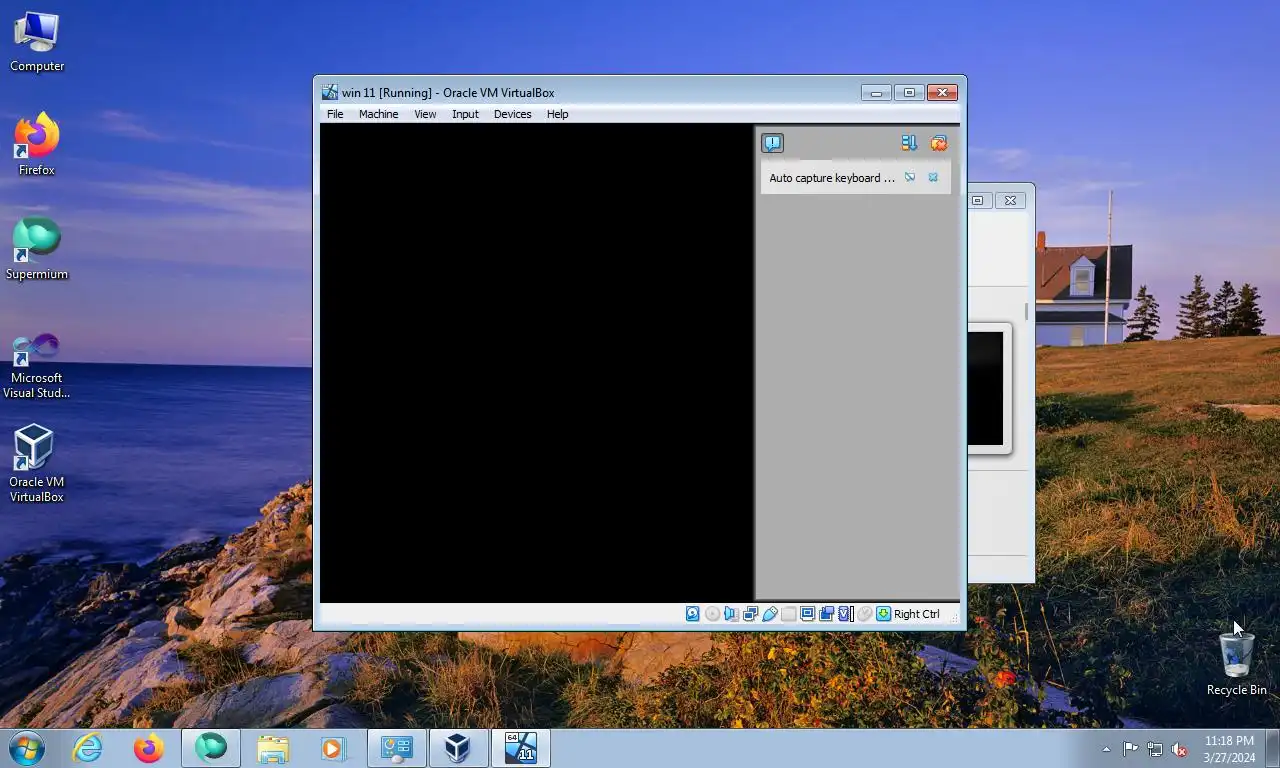Maximize the win 11 VirtualBox window
Image resolution: width=1280 pixels, height=768 pixels.
pos(909,92)
